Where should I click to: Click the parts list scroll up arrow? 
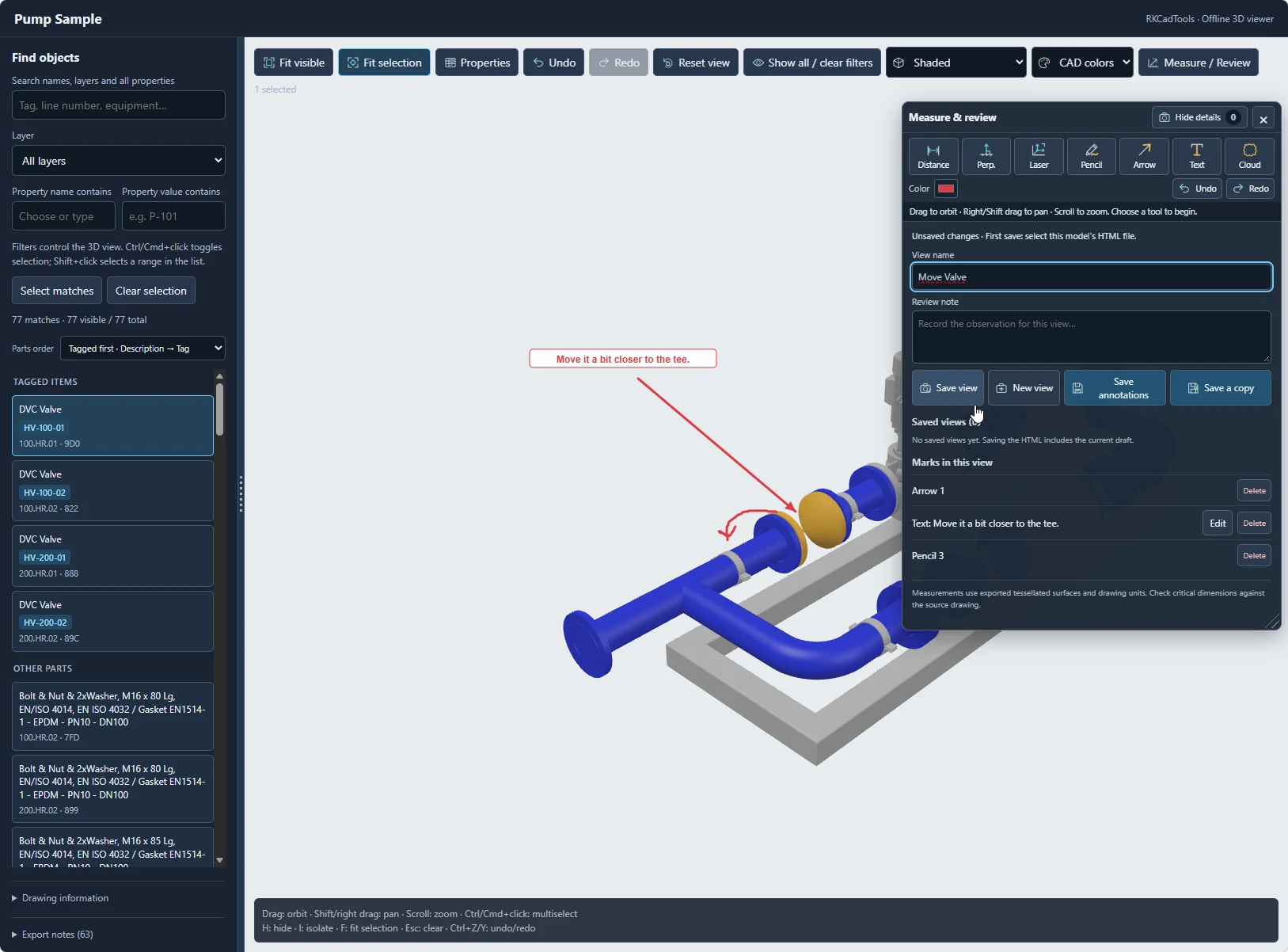pos(220,376)
